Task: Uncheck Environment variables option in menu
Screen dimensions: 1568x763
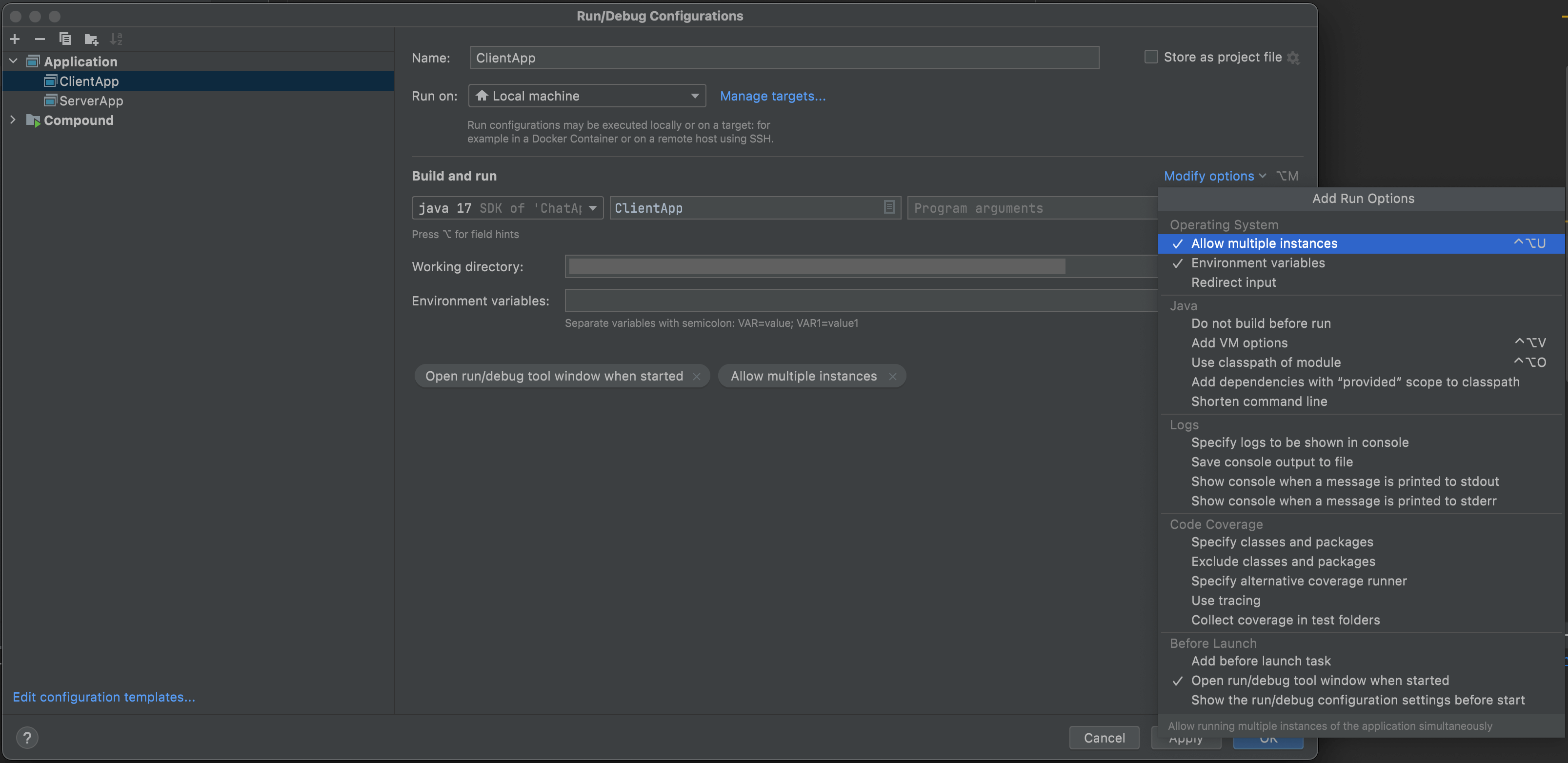Action: point(1361,263)
